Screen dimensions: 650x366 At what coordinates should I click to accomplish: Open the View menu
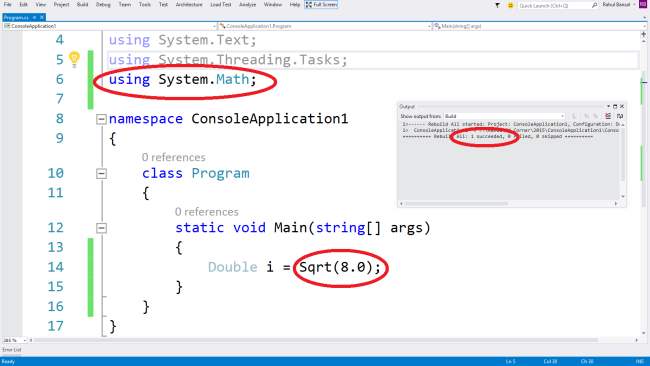pos(41,5)
